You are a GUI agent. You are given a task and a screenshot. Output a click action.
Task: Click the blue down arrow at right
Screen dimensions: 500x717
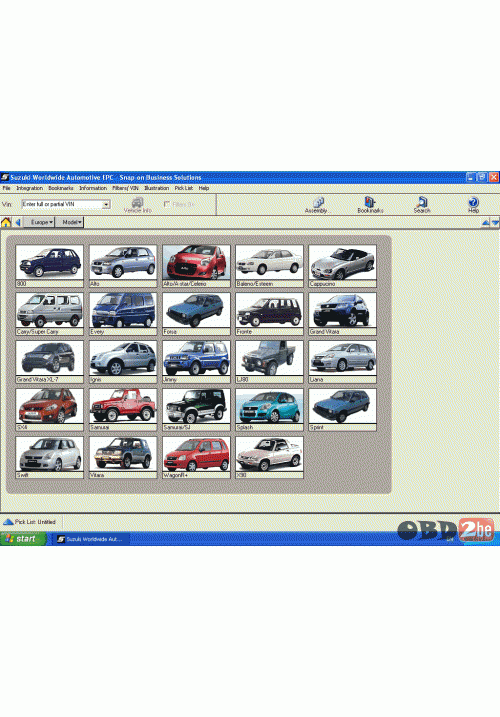click(495, 223)
